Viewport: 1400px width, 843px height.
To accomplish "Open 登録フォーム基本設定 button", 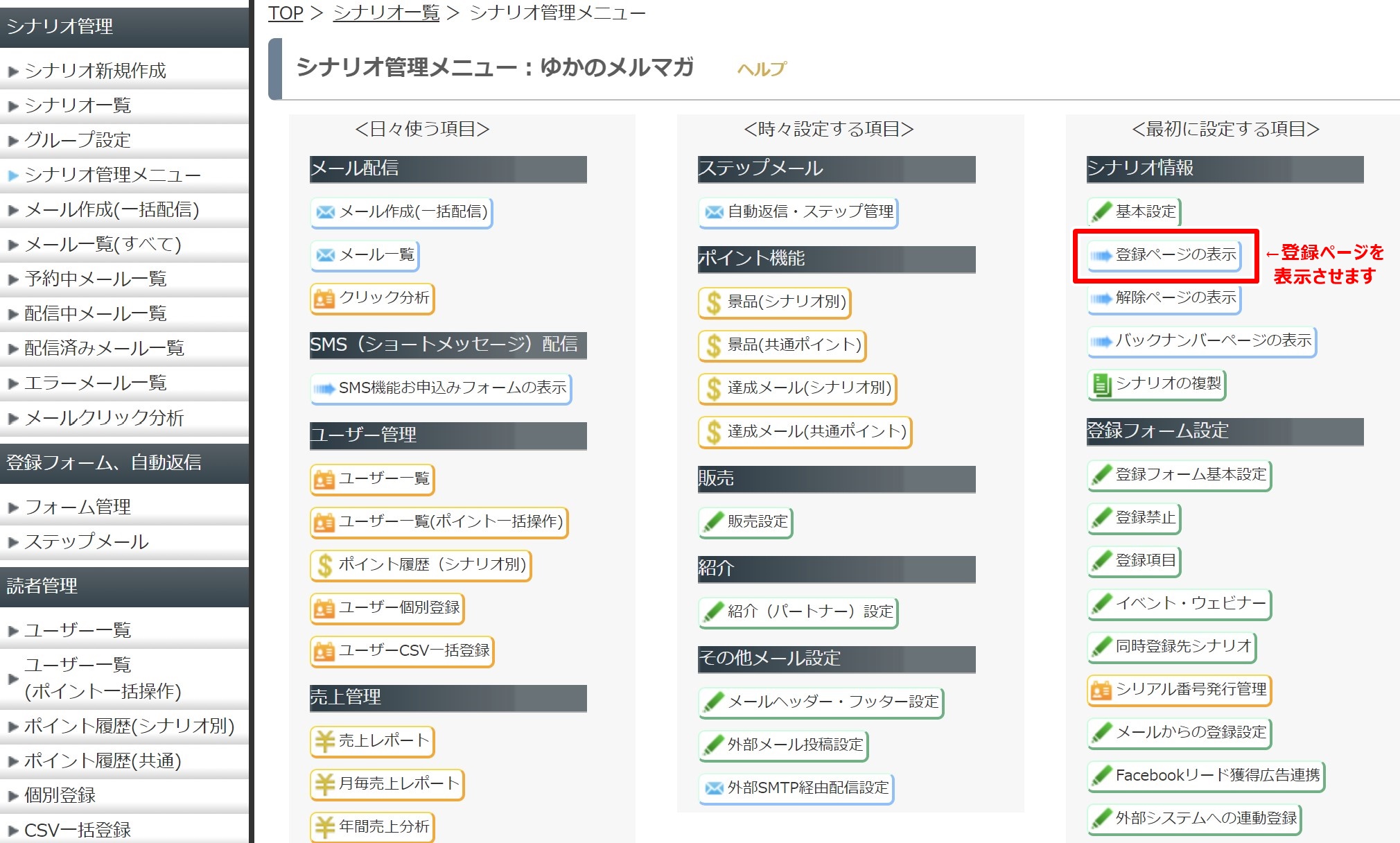I will click(x=1180, y=476).
